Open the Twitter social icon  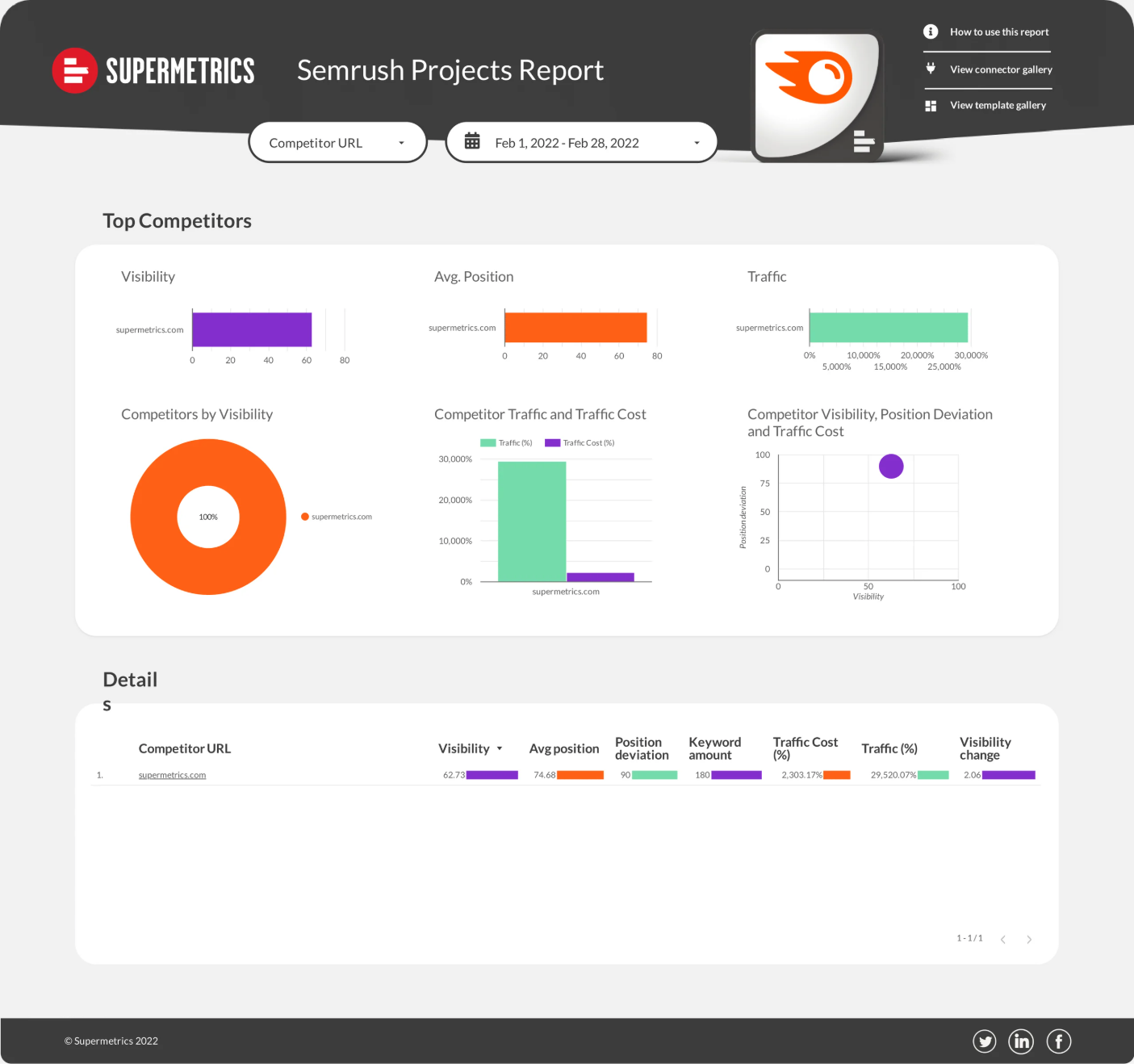(x=984, y=1041)
